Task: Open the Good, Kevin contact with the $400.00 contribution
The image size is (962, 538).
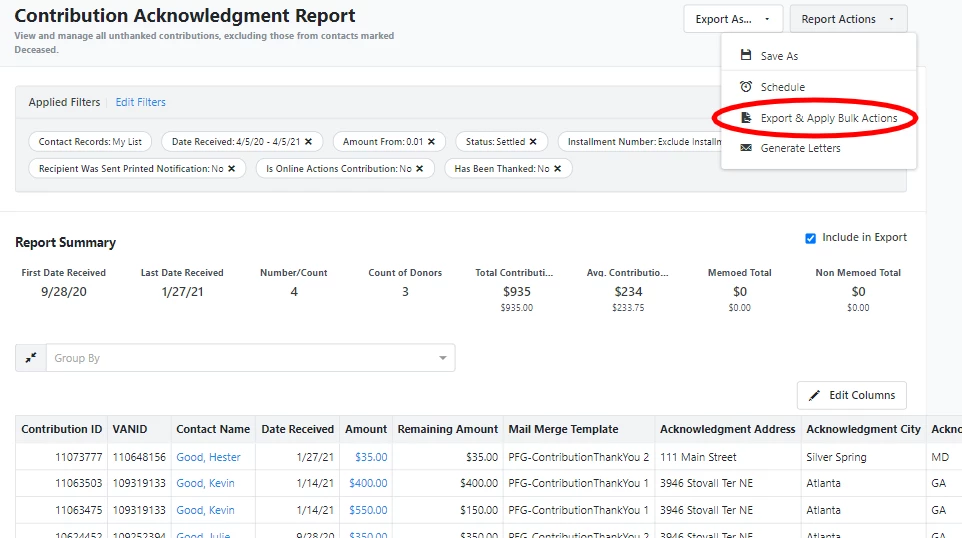Action: point(206,483)
